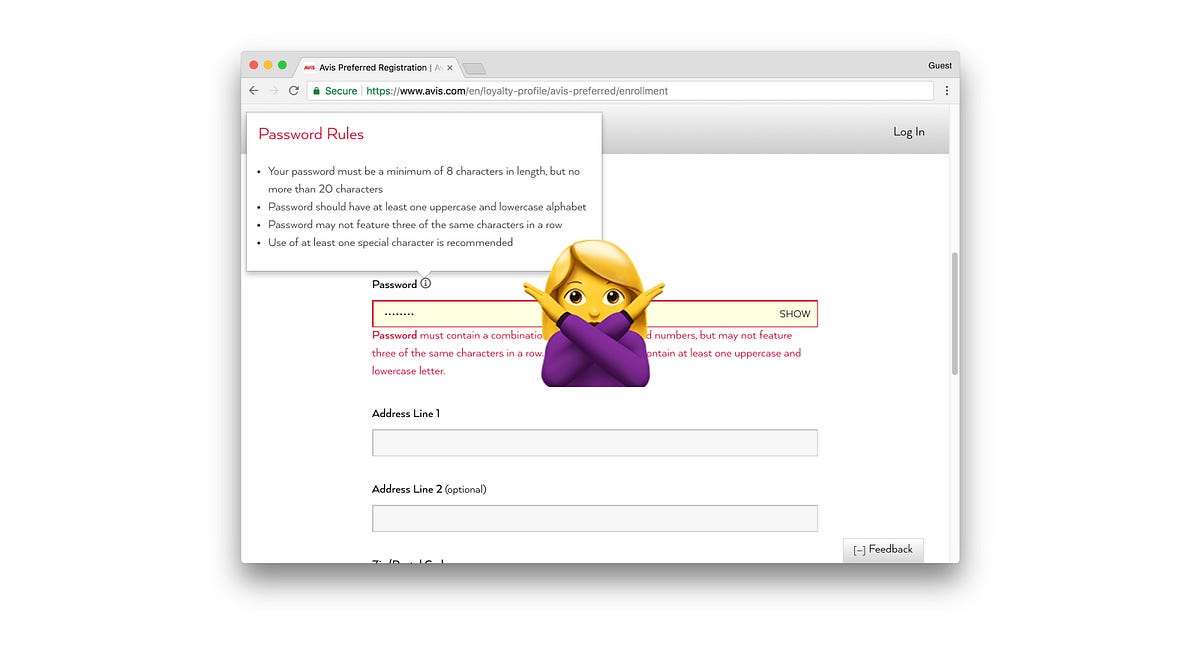Click the password info icon
1200x648 pixels.
point(426,284)
